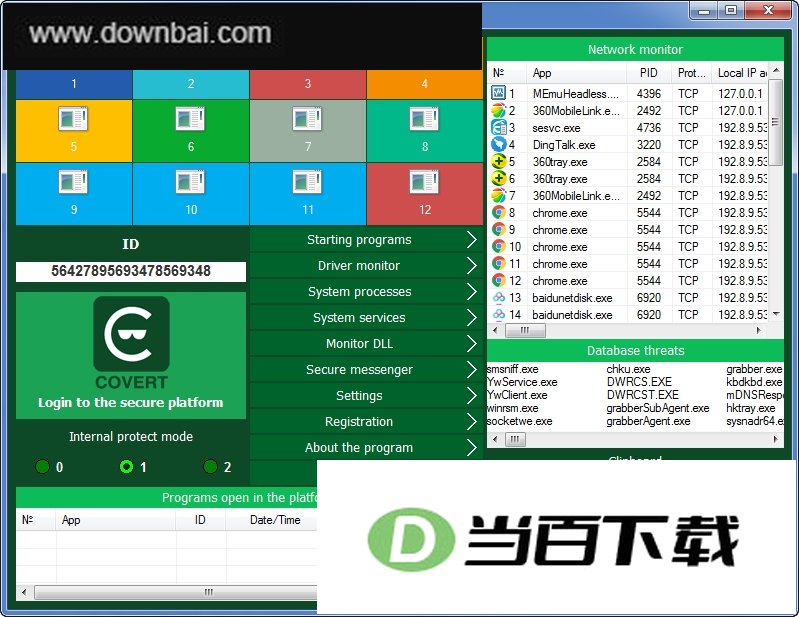Switch to desktop tab 2
The width and height of the screenshot is (799, 617).
point(191,84)
